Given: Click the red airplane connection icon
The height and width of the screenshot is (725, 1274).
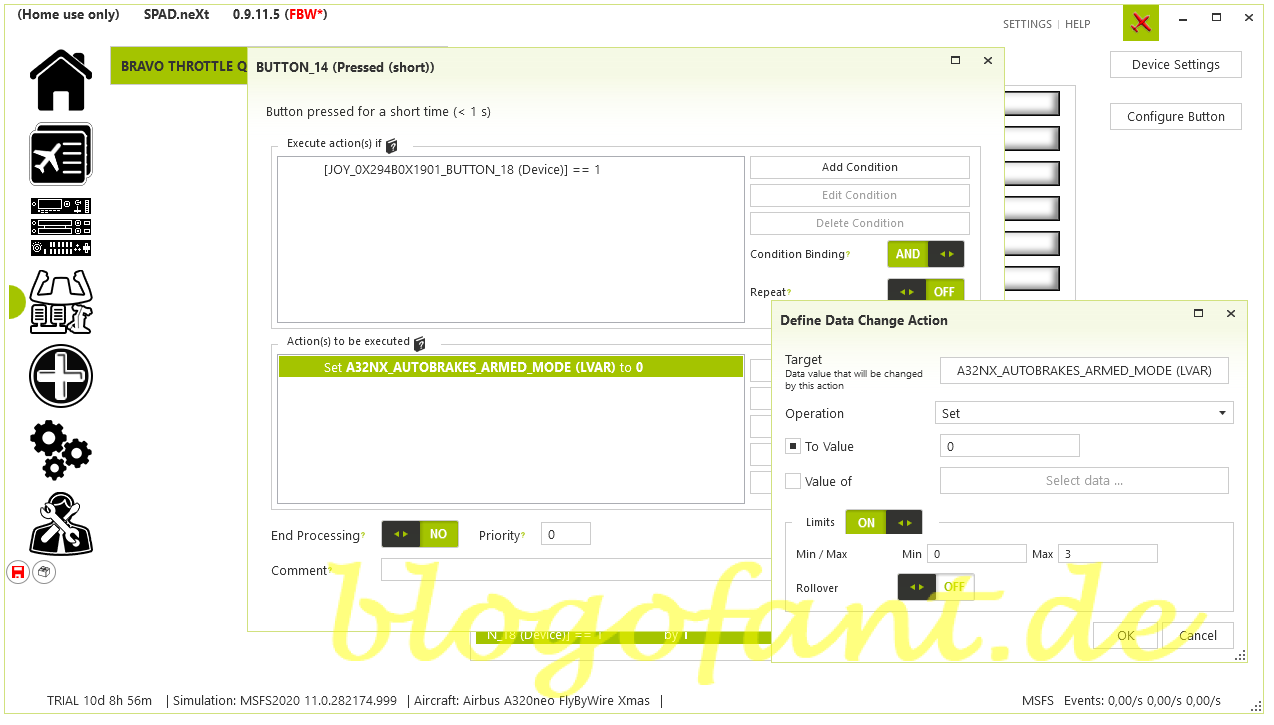Looking at the screenshot, I should click(1140, 23).
